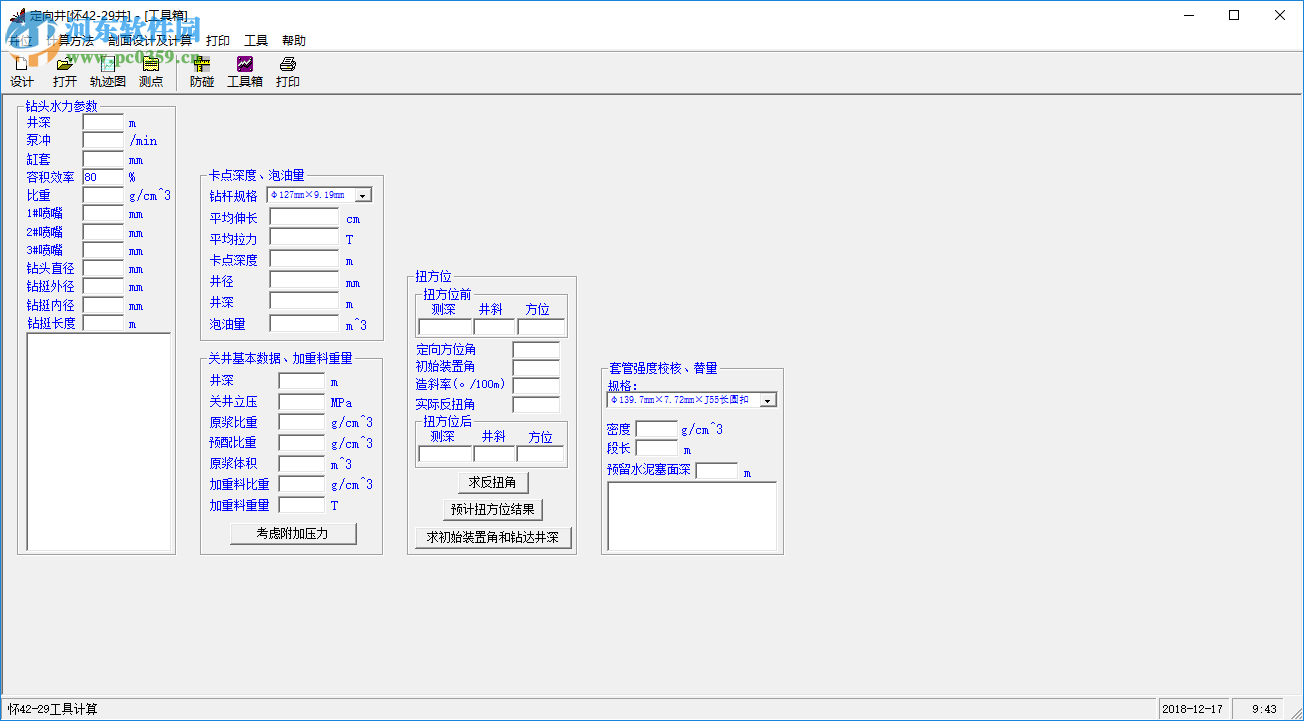Focus the 井径 input field

tap(304, 282)
